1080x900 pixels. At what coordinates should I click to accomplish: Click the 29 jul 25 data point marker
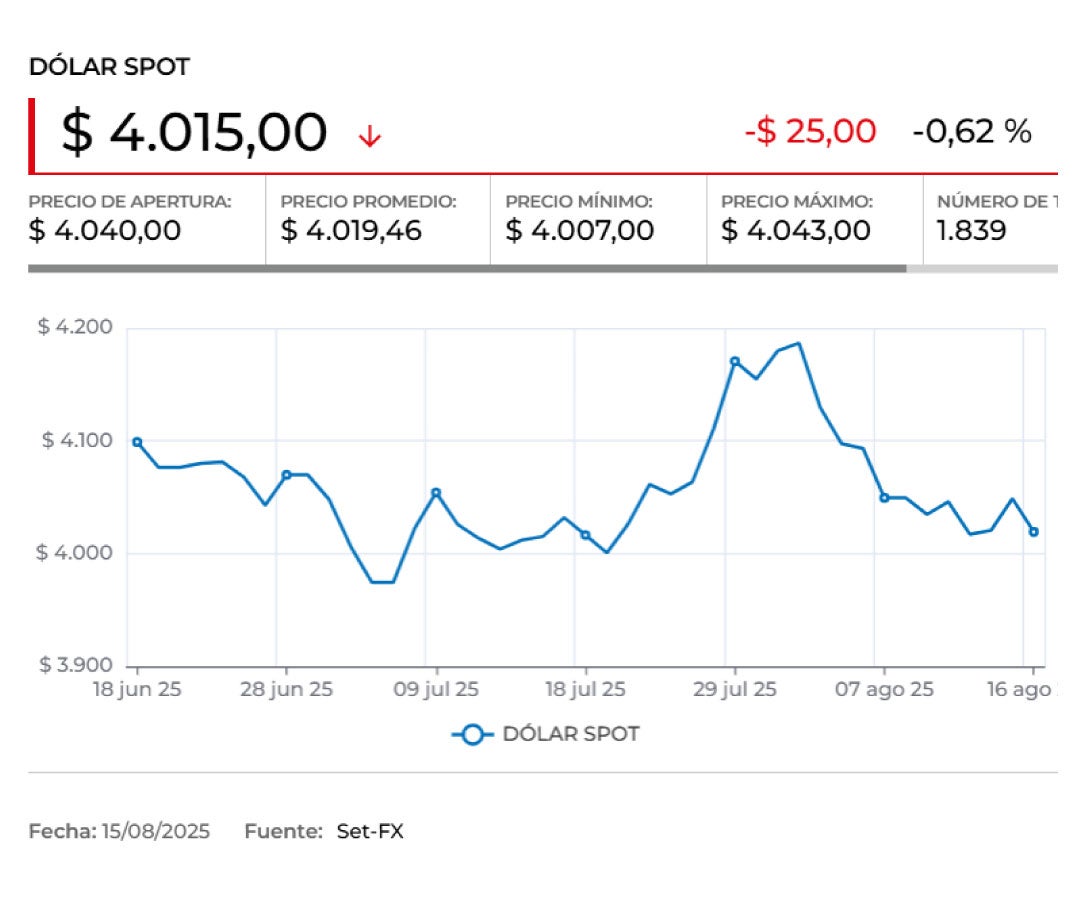click(734, 361)
